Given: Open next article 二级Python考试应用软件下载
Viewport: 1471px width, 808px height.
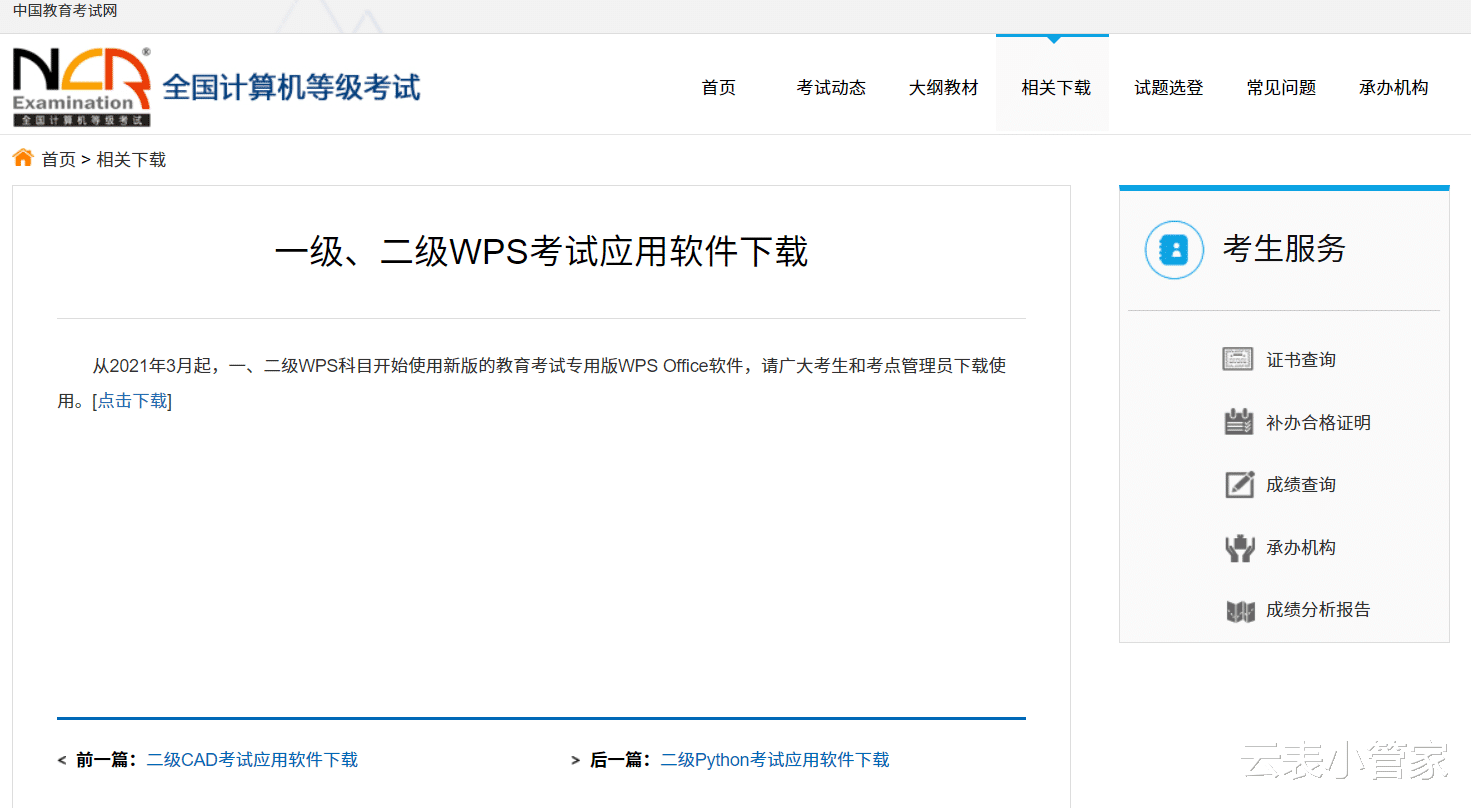Looking at the screenshot, I should (775, 760).
